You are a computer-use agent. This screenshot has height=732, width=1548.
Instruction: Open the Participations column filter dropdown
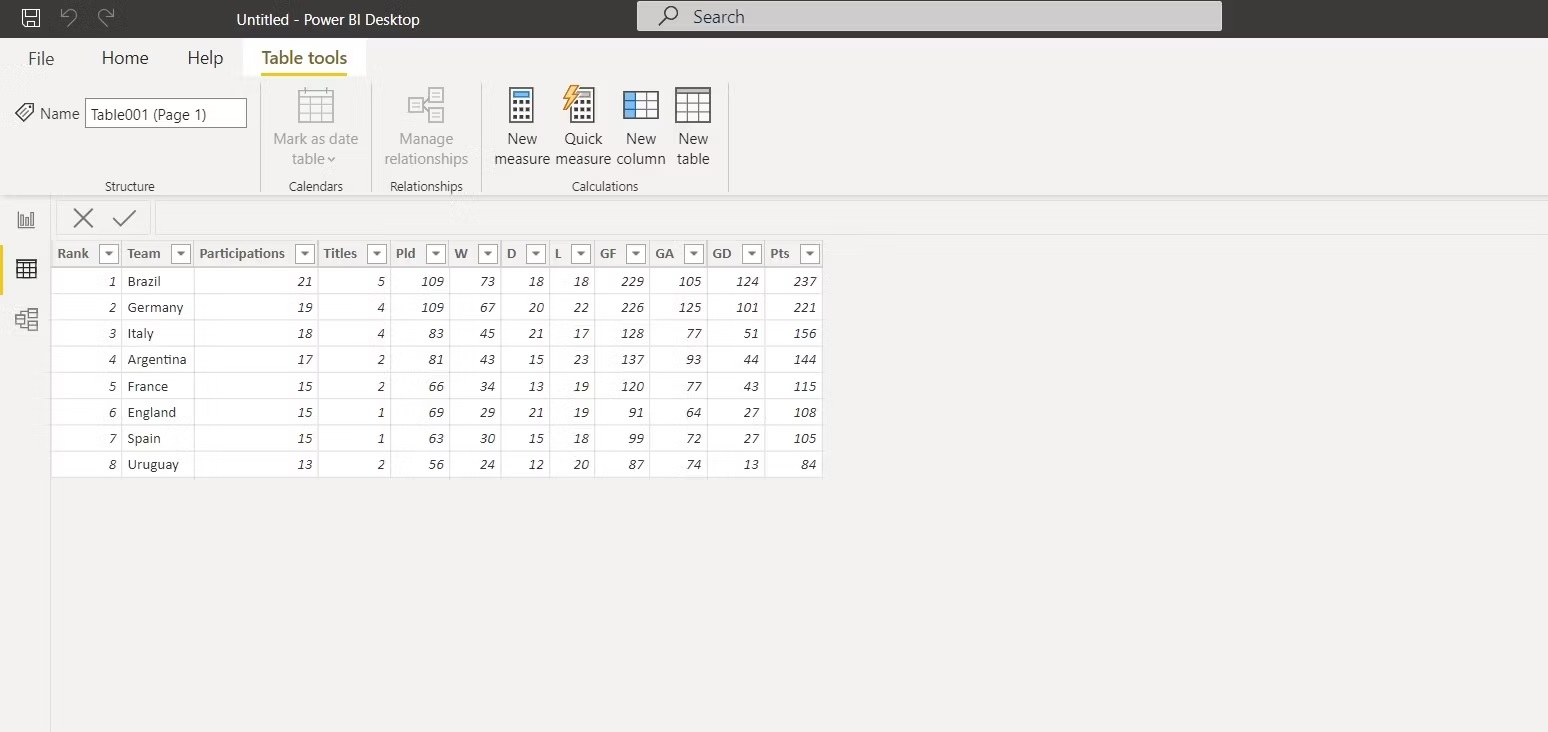pyautogui.click(x=304, y=254)
